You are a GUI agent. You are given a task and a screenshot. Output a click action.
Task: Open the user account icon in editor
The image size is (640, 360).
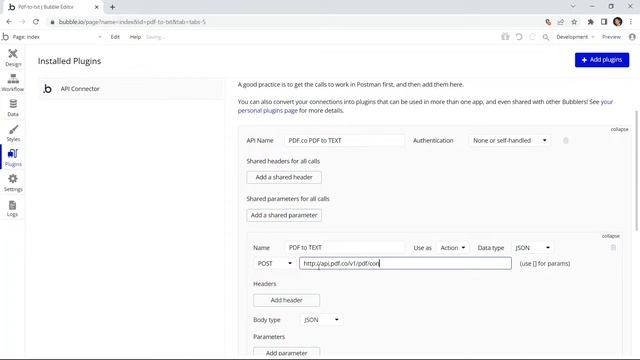point(632,37)
